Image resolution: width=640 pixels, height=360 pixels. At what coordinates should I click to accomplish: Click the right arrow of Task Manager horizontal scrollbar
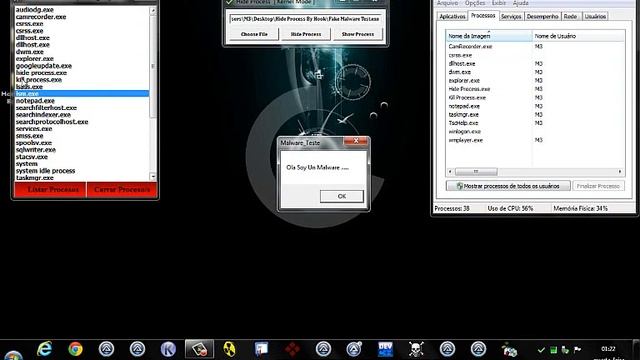pos(620,172)
